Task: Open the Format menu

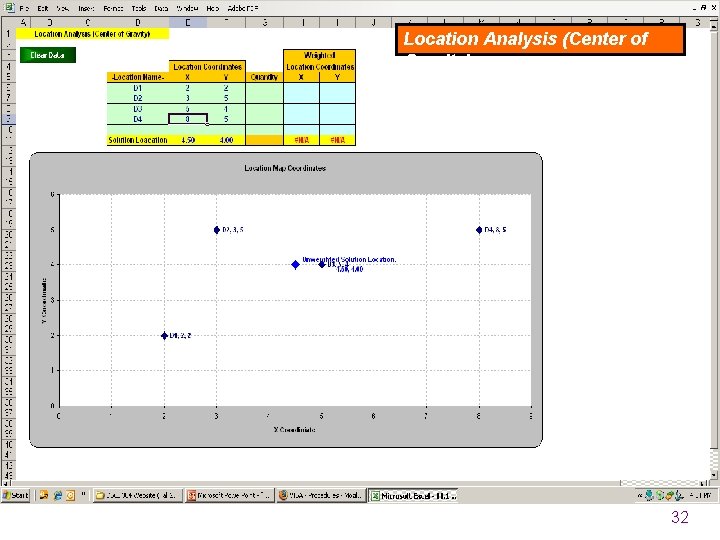Action: (x=113, y=8)
